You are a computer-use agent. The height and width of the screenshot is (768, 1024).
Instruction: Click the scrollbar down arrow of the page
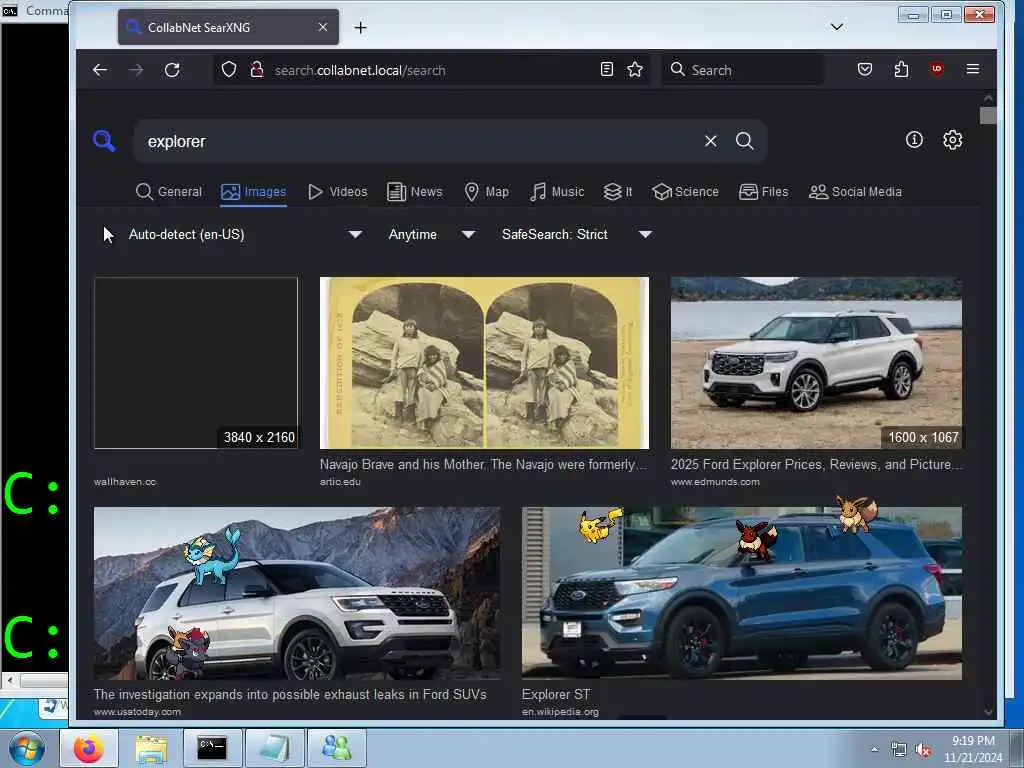tap(988, 712)
